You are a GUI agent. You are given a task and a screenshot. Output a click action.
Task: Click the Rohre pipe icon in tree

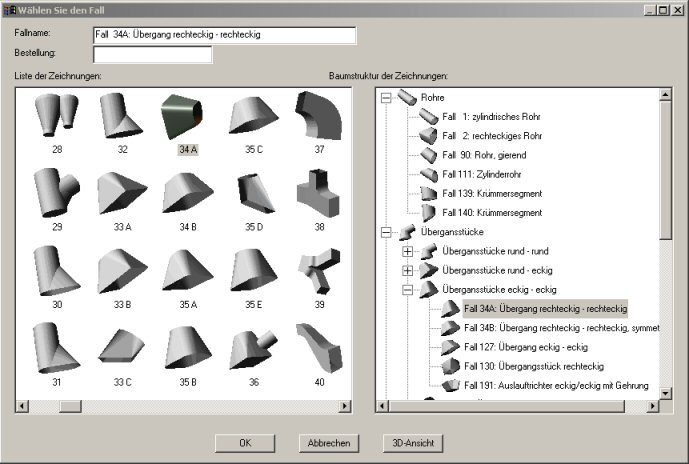[x=407, y=97]
